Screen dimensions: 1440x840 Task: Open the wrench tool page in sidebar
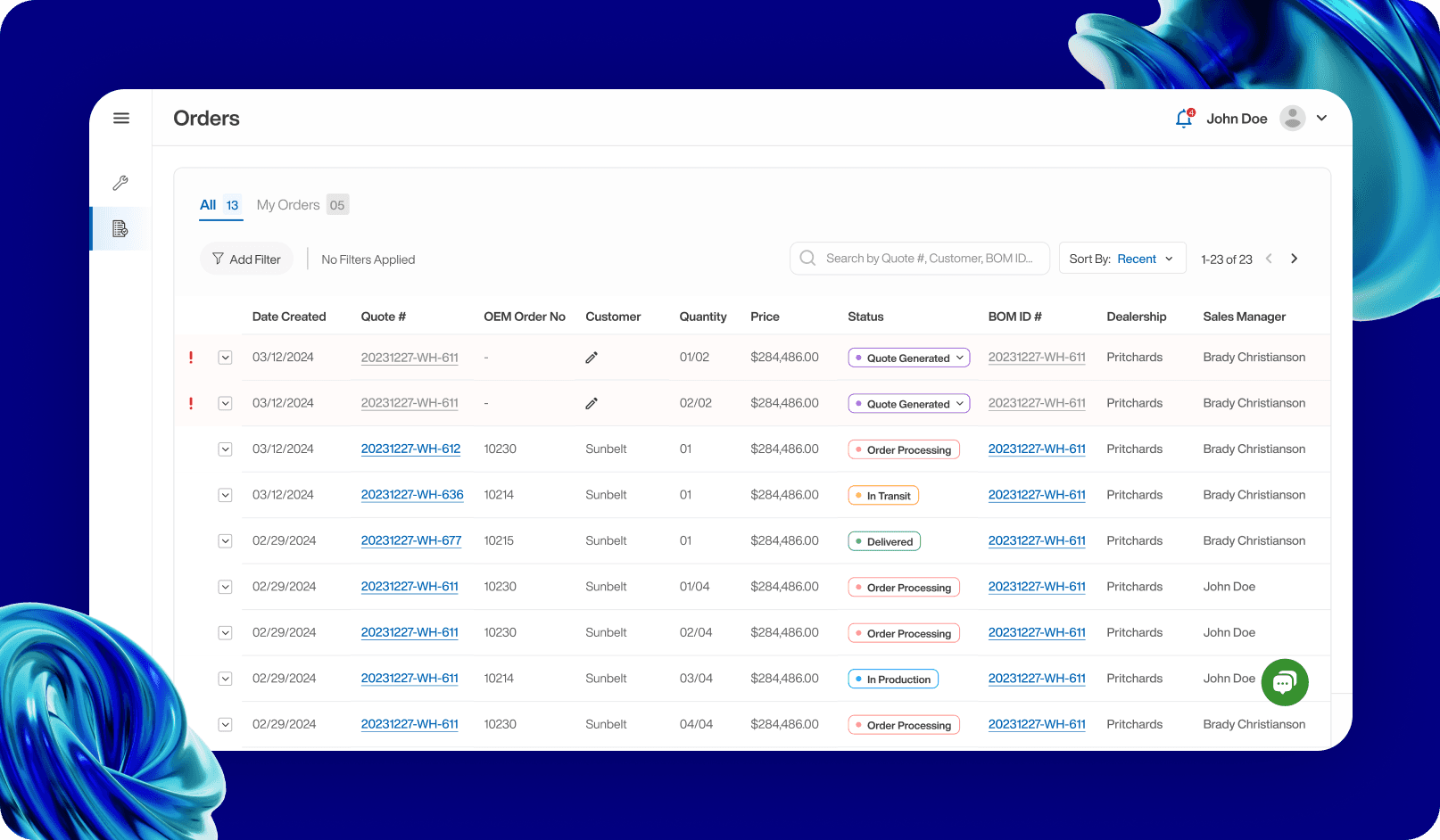coord(120,183)
